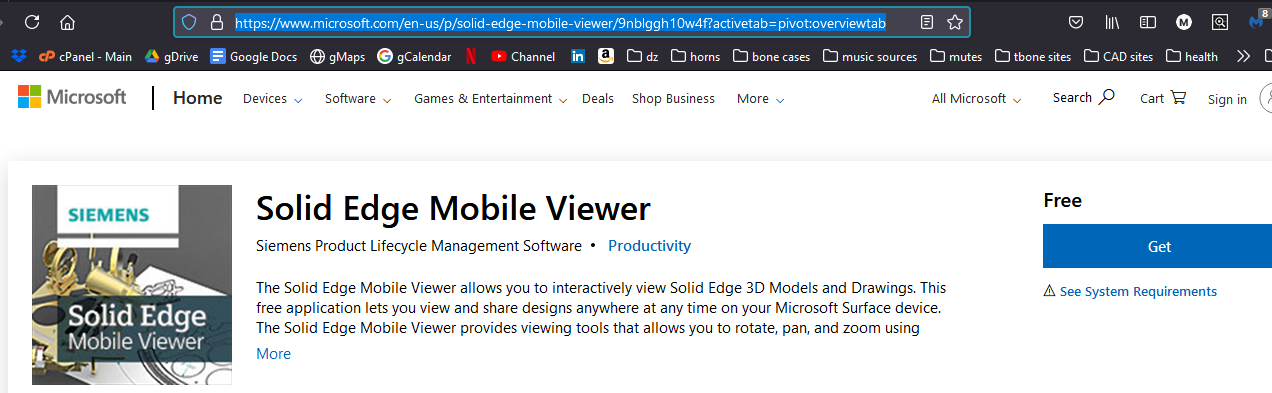Viewport: 1272px width, 393px height.
Task: Expand description with the More link
Action: [x=273, y=353]
